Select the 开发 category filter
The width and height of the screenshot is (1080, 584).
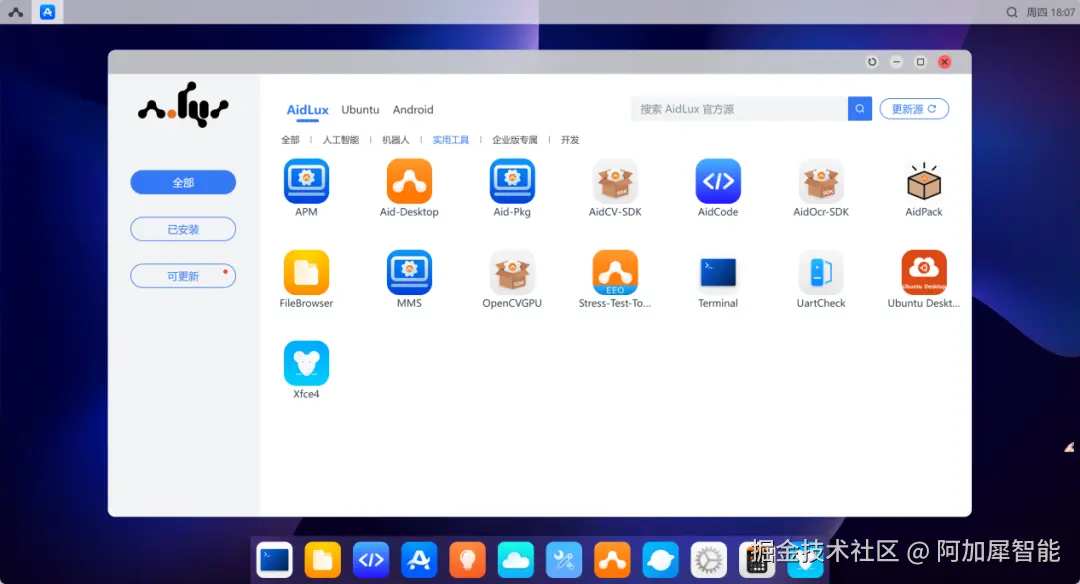[x=570, y=140]
